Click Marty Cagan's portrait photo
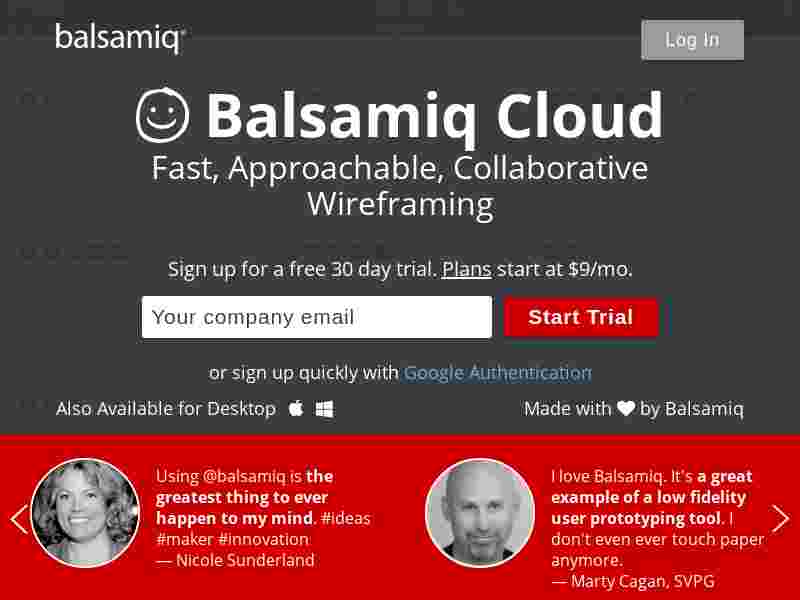Viewport: 800px width, 600px height. coord(480,513)
